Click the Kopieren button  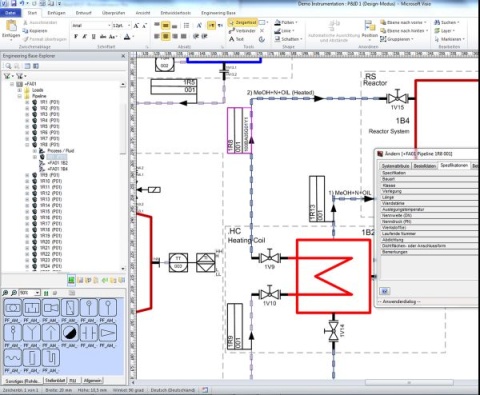[35, 31]
